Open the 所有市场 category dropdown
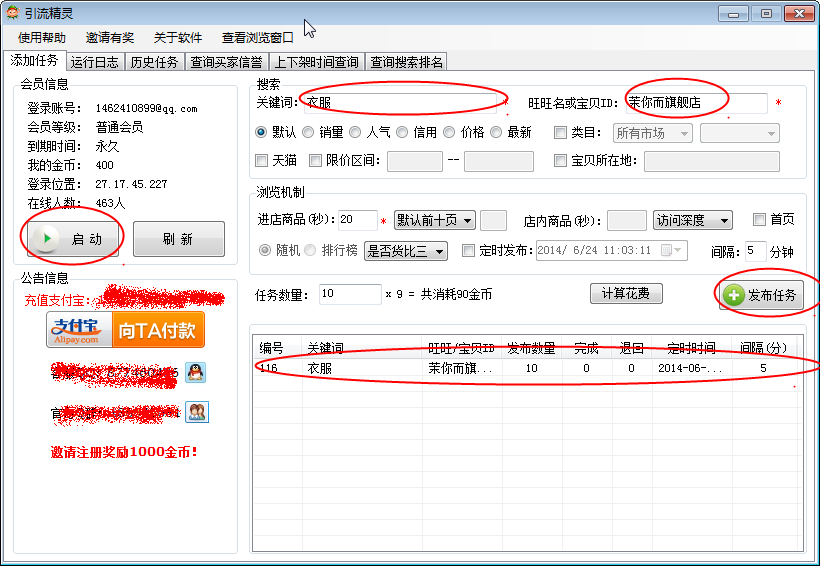This screenshot has height=566, width=820. tap(653, 133)
